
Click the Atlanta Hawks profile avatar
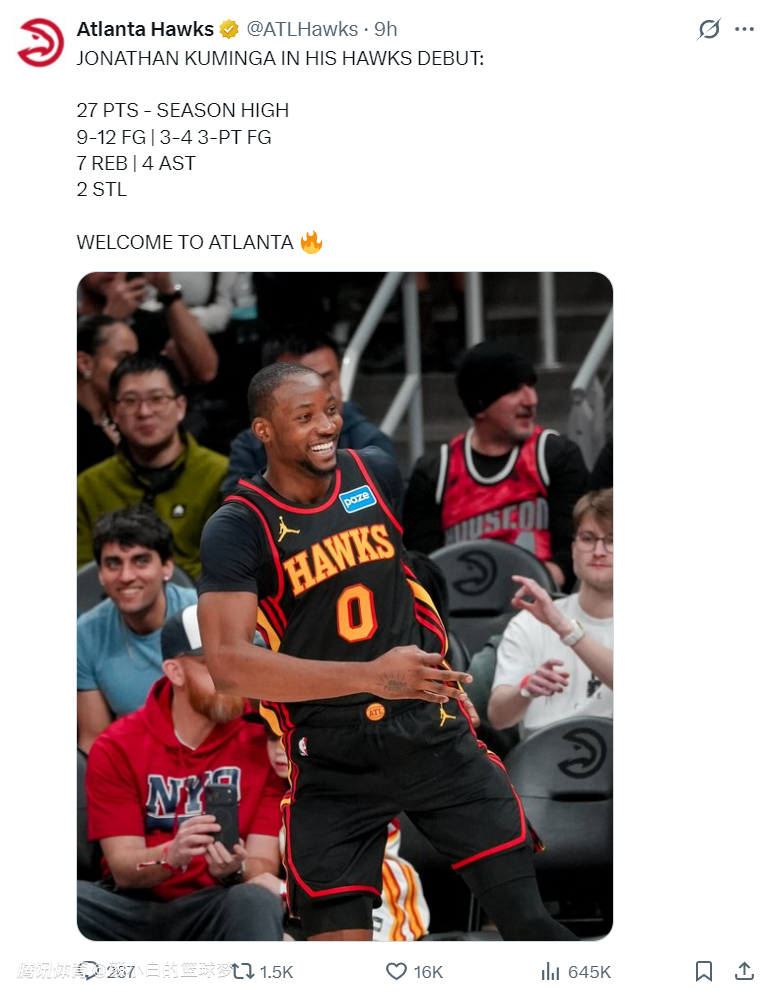click(40, 42)
